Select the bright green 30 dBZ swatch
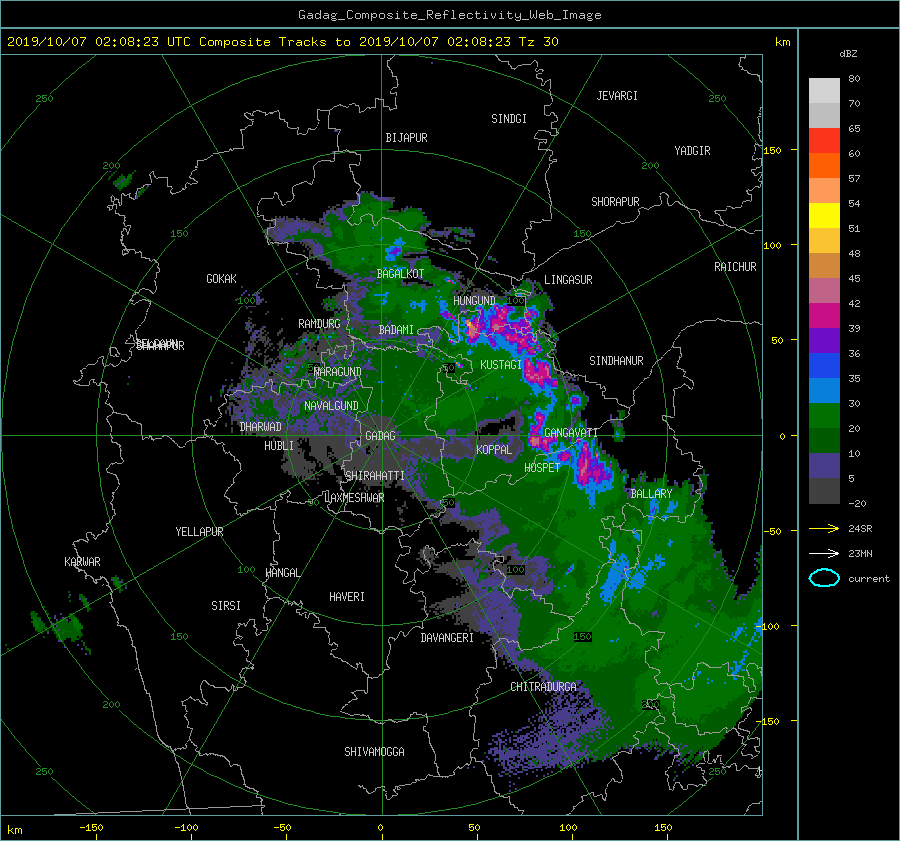This screenshot has height=841, width=900. point(824,415)
